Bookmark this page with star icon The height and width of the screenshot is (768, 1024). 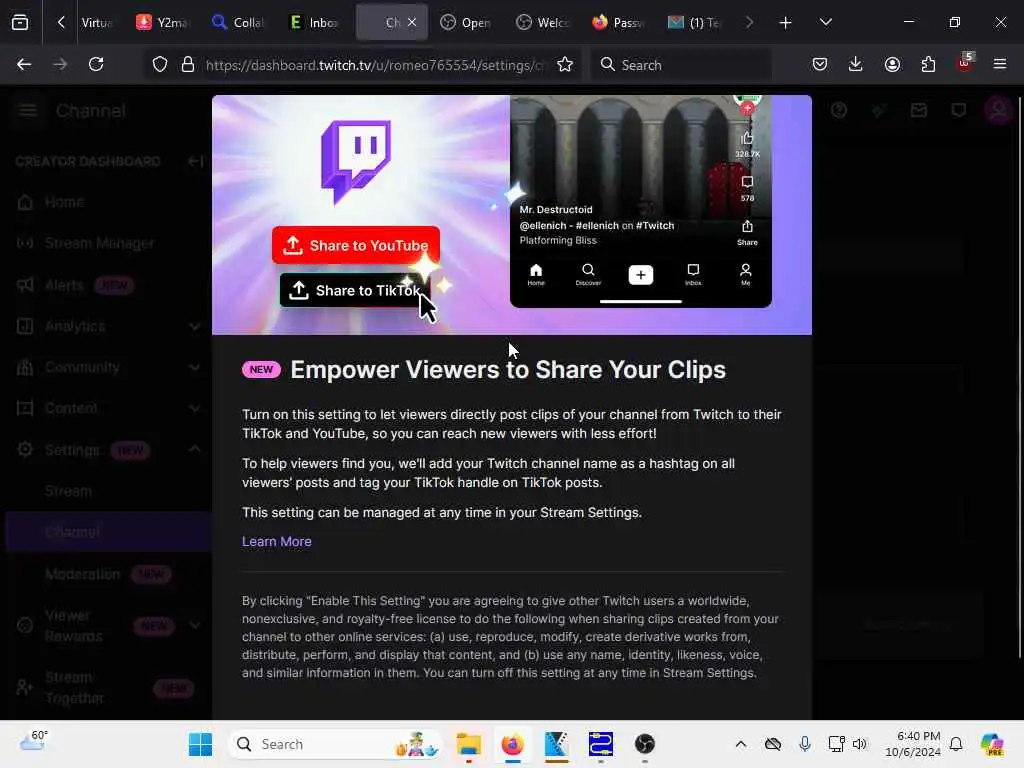pyautogui.click(x=565, y=65)
